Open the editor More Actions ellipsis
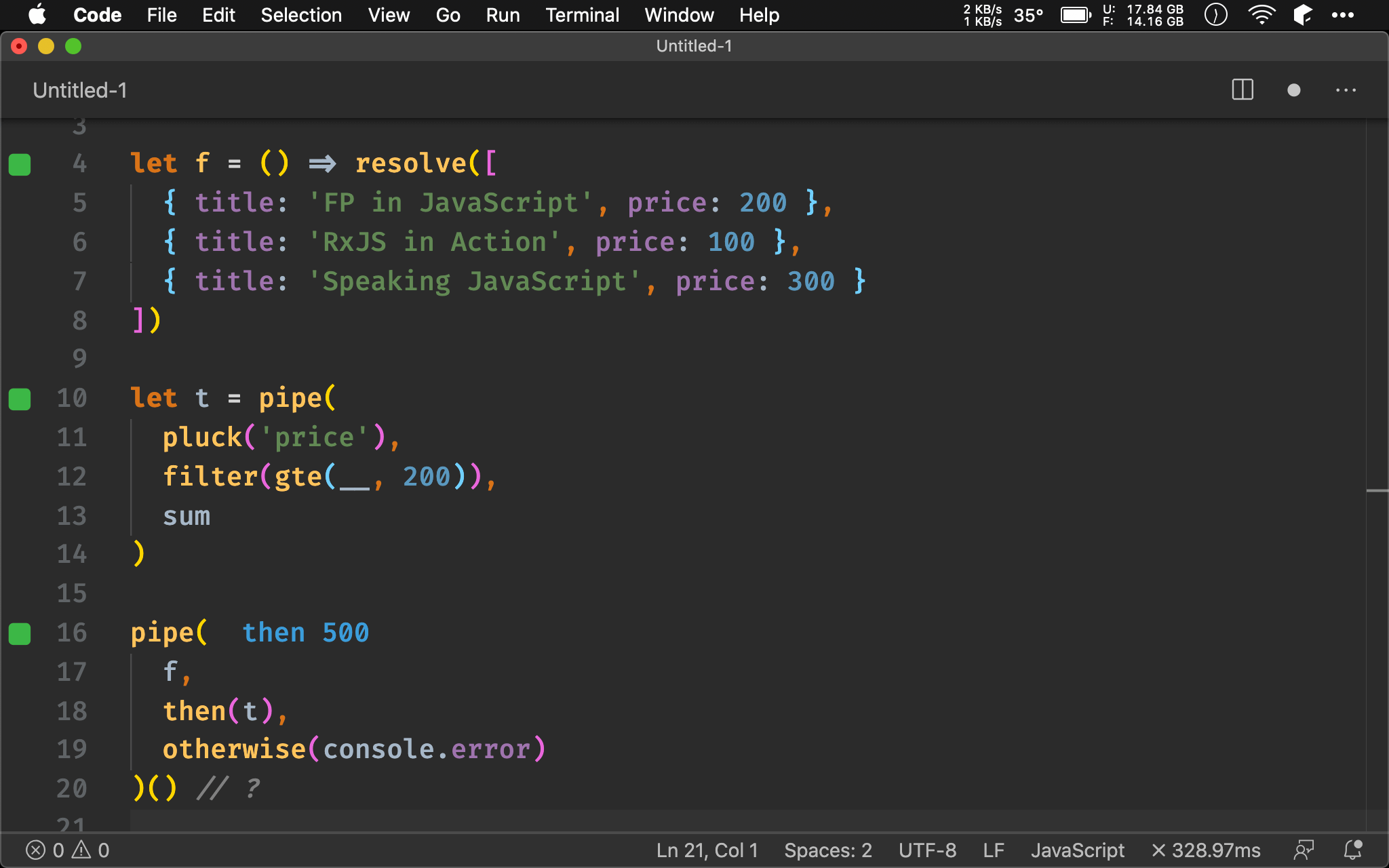Viewport: 1389px width, 868px height. click(x=1346, y=90)
